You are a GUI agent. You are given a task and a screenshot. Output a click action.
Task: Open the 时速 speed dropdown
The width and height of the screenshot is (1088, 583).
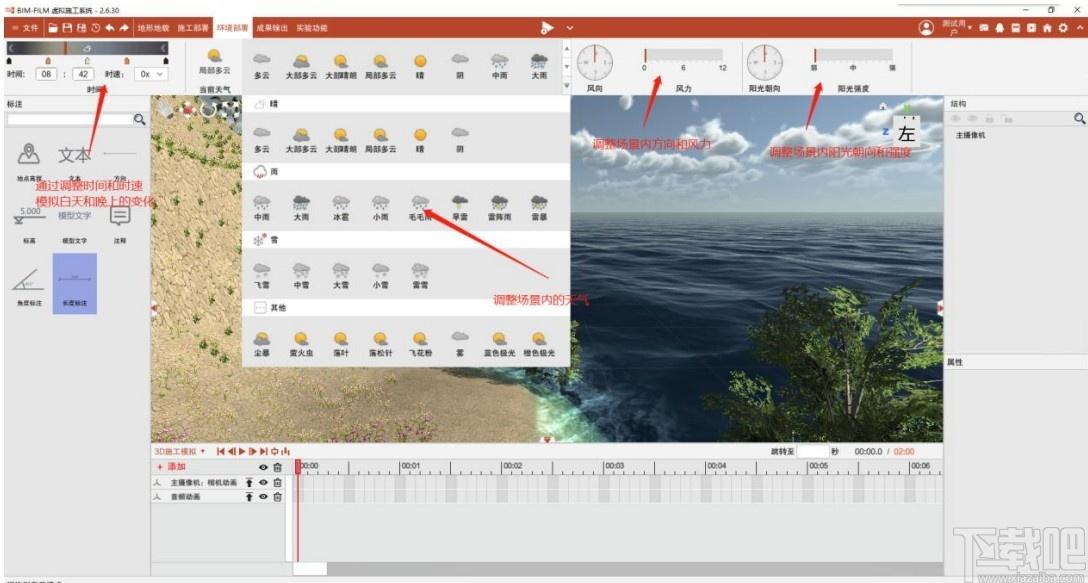point(151,74)
